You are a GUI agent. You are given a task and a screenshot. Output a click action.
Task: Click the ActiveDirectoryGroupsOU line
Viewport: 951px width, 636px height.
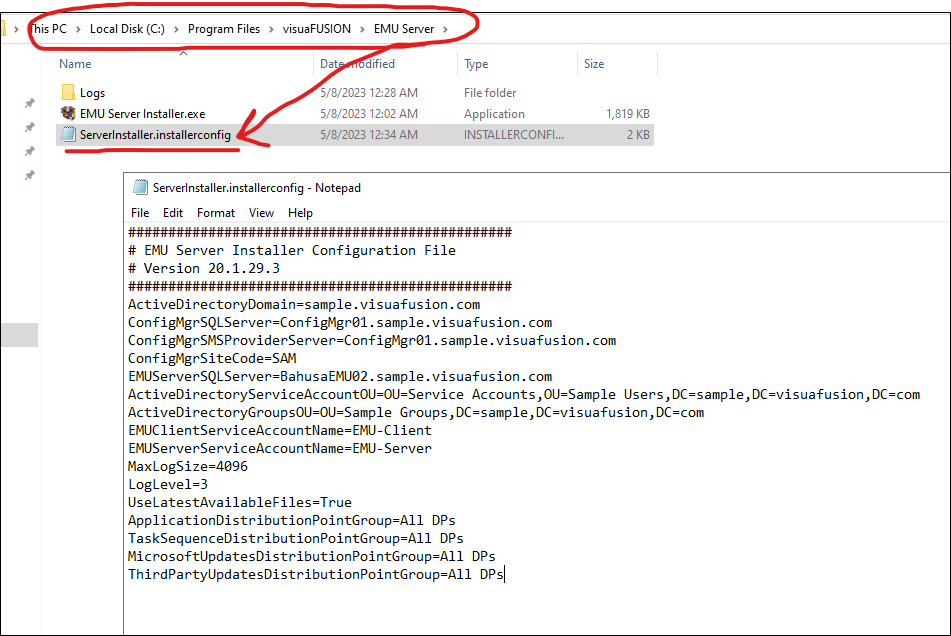pyautogui.click(x=416, y=412)
